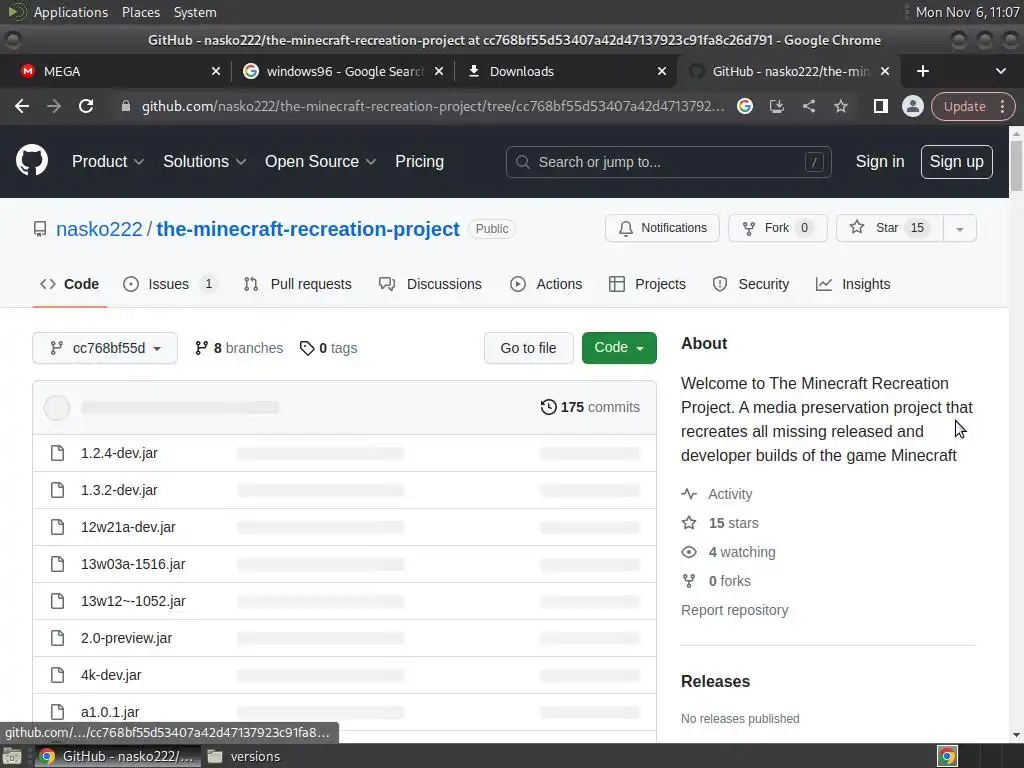Expand the Product menu
1024x768 pixels.
[x=108, y=161]
